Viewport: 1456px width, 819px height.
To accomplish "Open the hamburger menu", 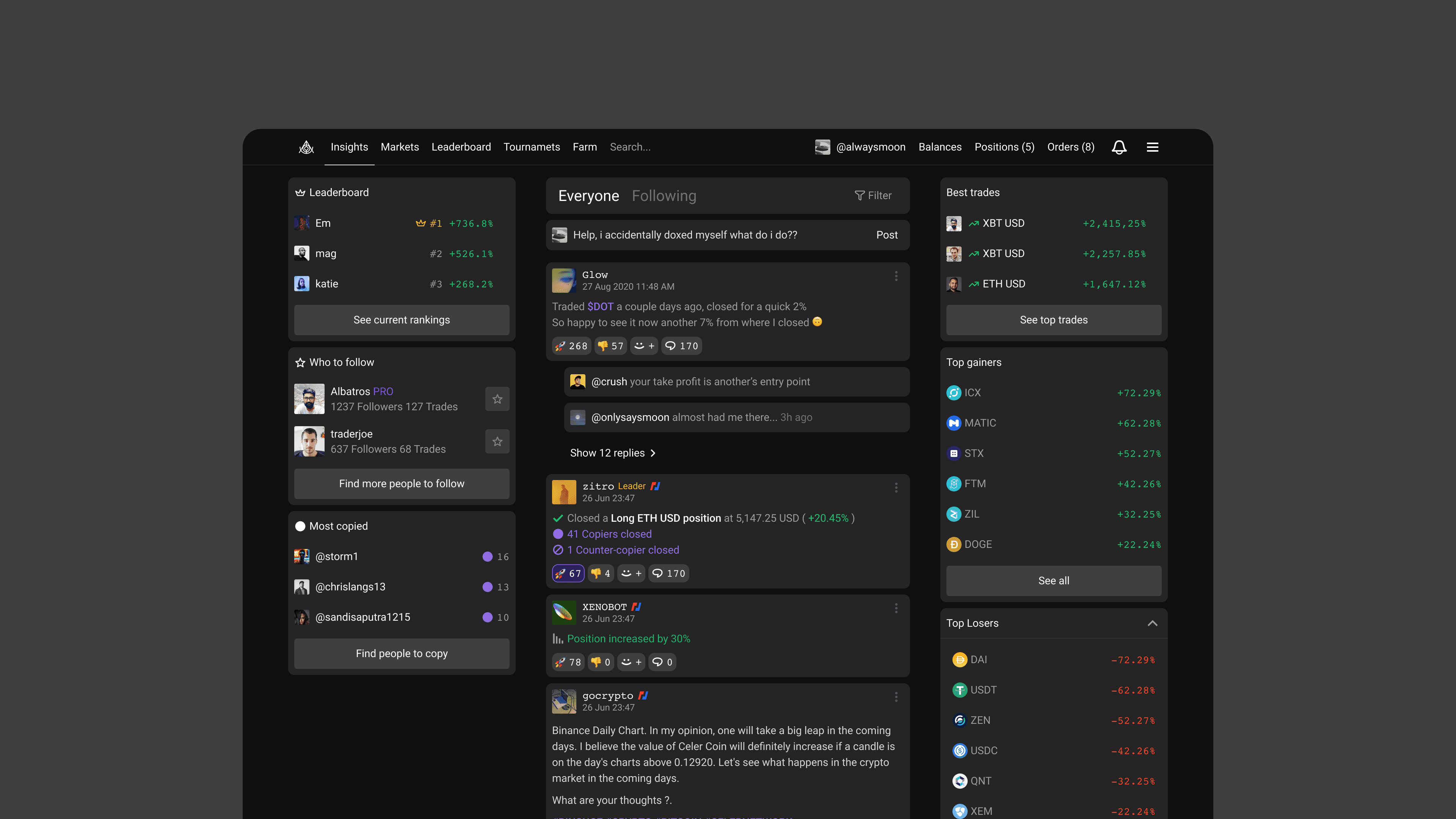I will pyautogui.click(x=1153, y=147).
